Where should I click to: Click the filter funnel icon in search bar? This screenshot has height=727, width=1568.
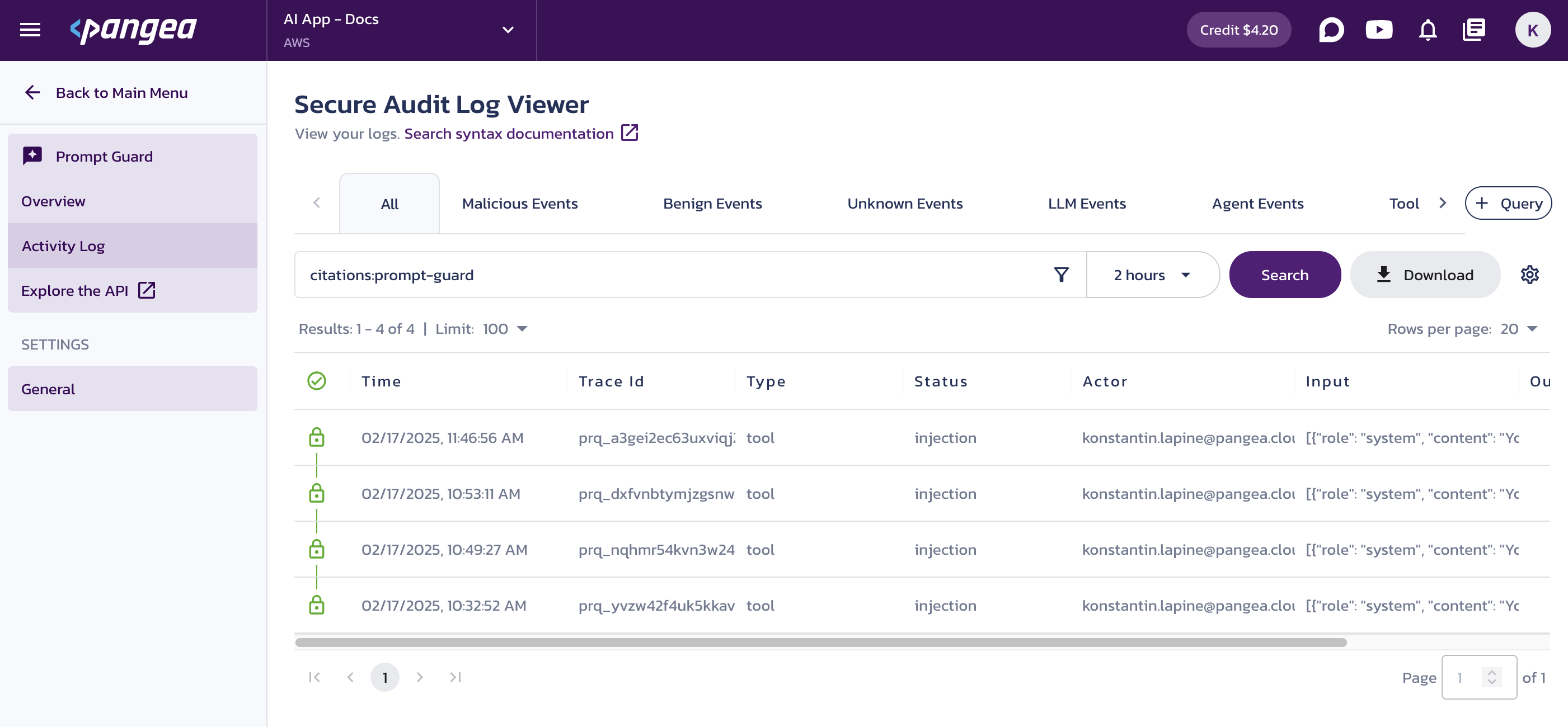pyautogui.click(x=1062, y=275)
